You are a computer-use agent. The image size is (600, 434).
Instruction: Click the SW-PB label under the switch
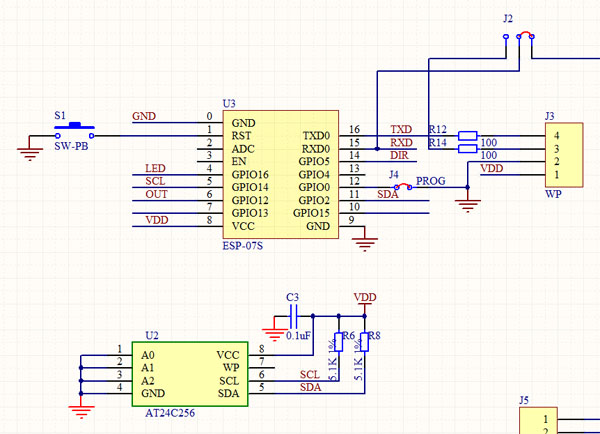coord(71,146)
